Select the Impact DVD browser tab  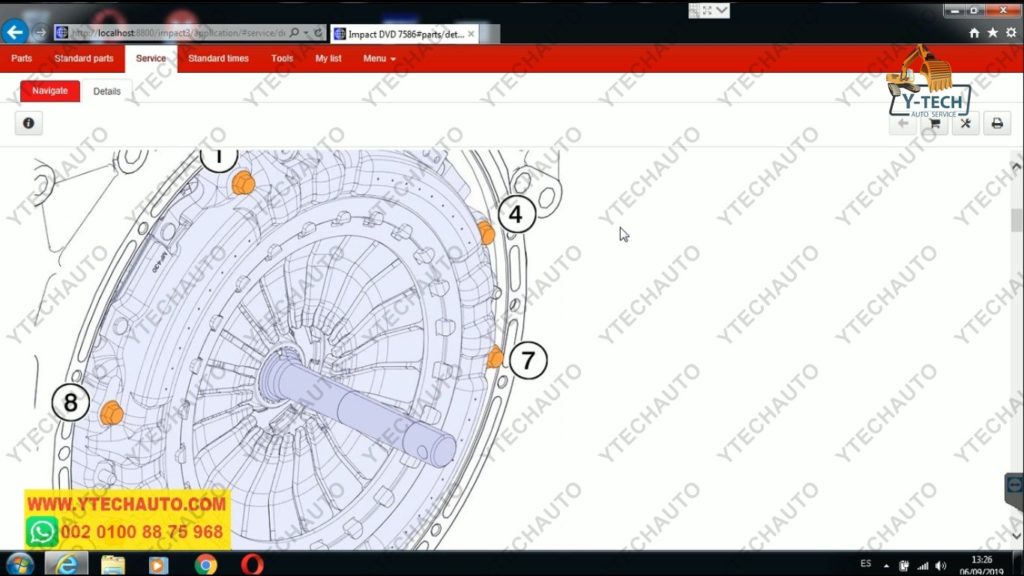(x=404, y=34)
